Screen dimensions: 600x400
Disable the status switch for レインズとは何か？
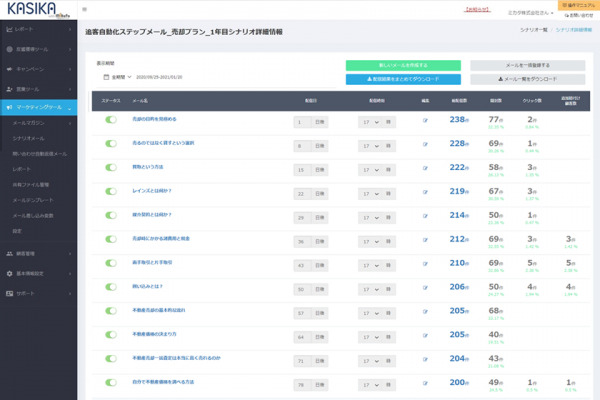[111, 190]
